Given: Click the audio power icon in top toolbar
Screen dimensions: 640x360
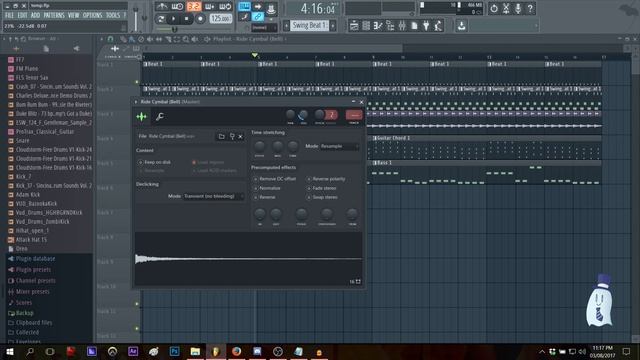Looking at the screenshot, I should click(x=494, y=8).
